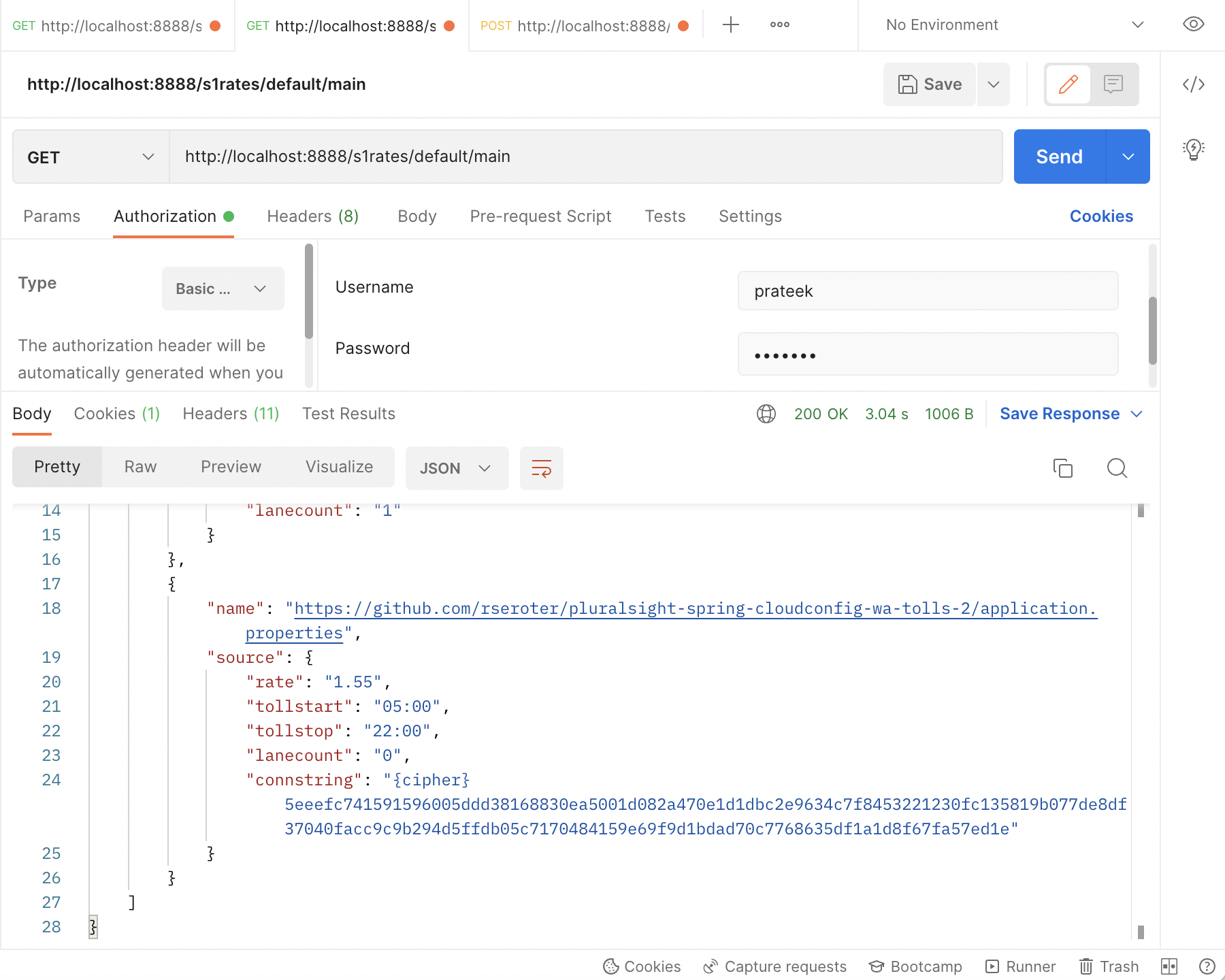Select the Pretty response view

point(57,467)
